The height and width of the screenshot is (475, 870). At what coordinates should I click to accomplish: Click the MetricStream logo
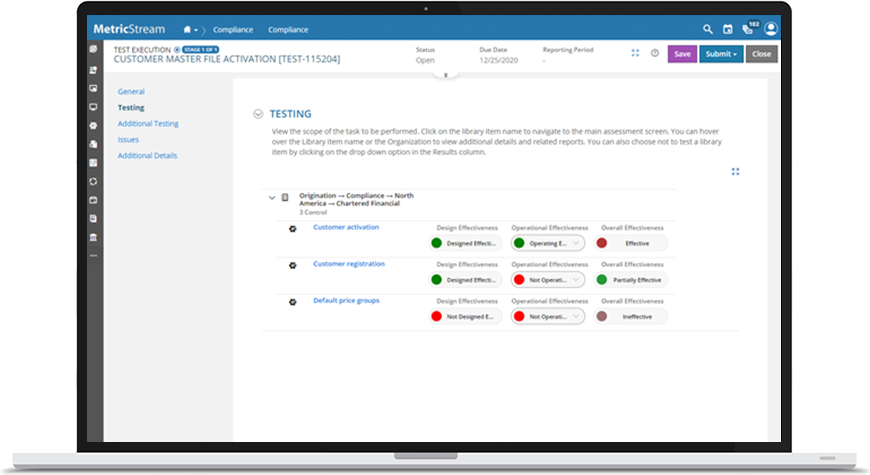click(x=129, y=29)
